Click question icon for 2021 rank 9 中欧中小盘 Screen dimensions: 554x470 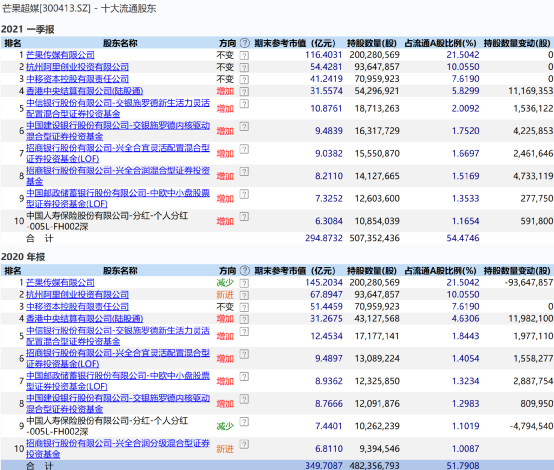(244, 194)
